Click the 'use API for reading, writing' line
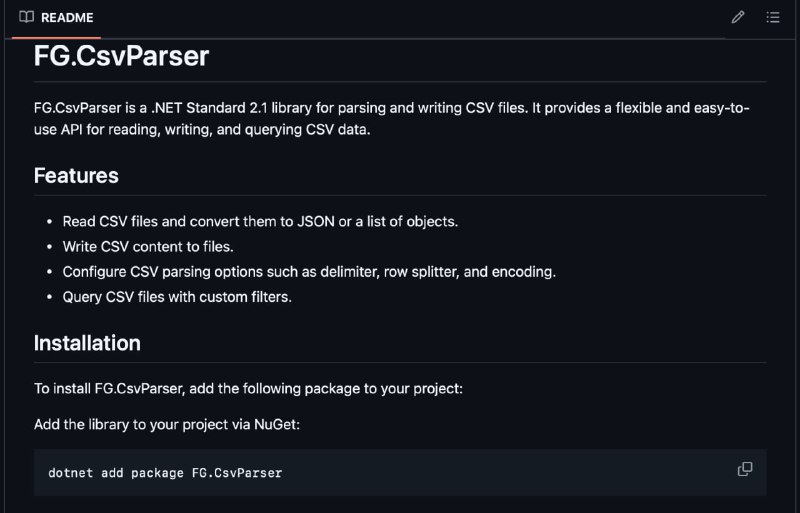The width and height of the screenshot is (800, 513). coord(202,130)
